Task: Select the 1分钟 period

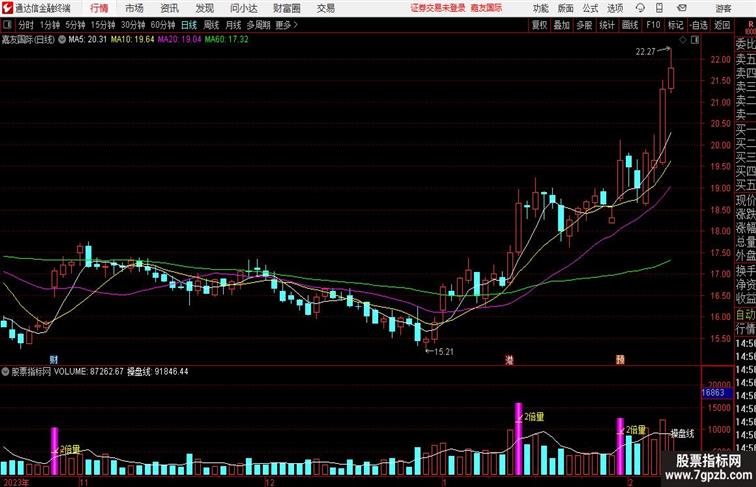Action: 50,25
